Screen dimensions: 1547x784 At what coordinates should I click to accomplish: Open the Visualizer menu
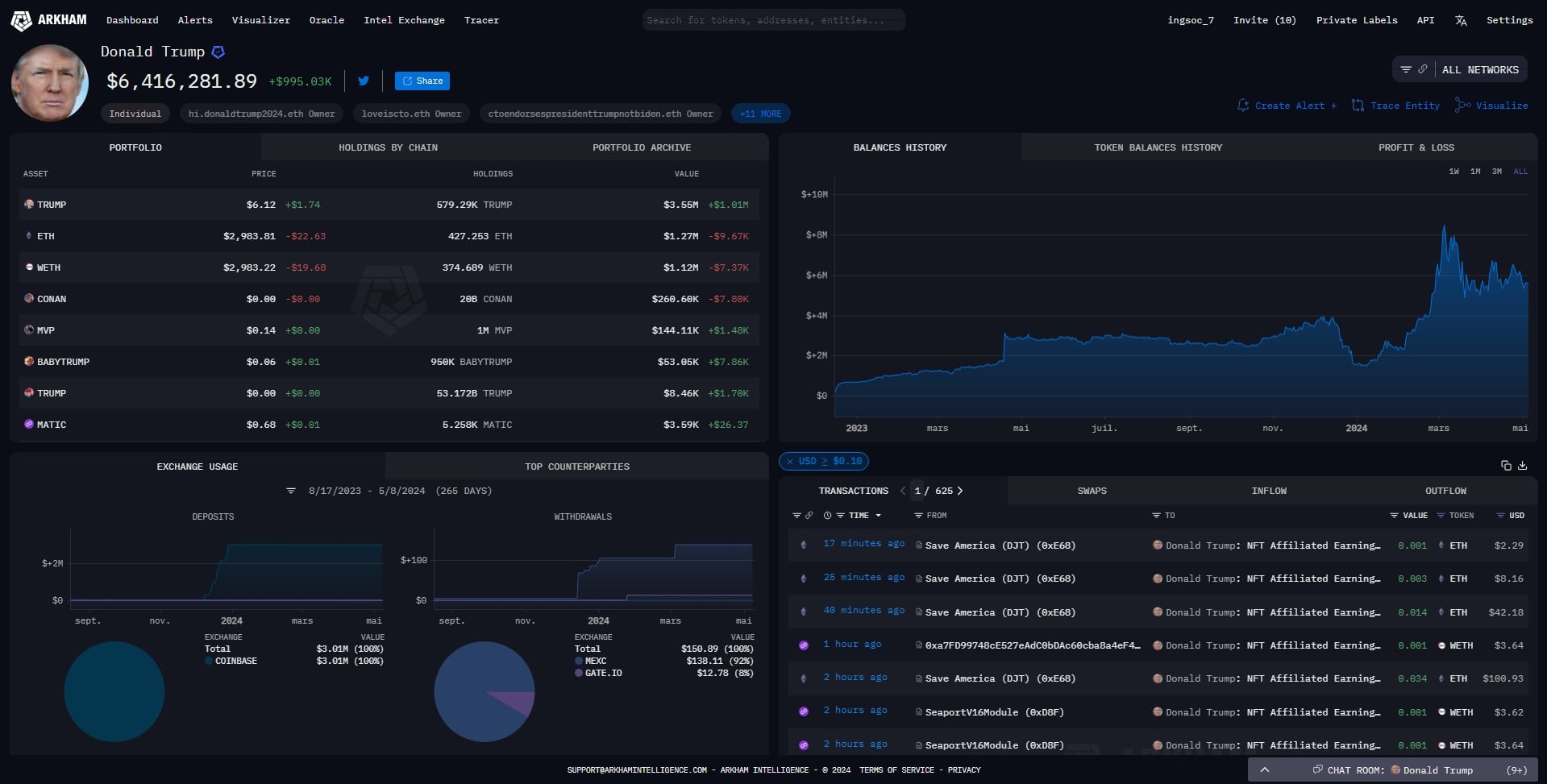pos(261,20)
